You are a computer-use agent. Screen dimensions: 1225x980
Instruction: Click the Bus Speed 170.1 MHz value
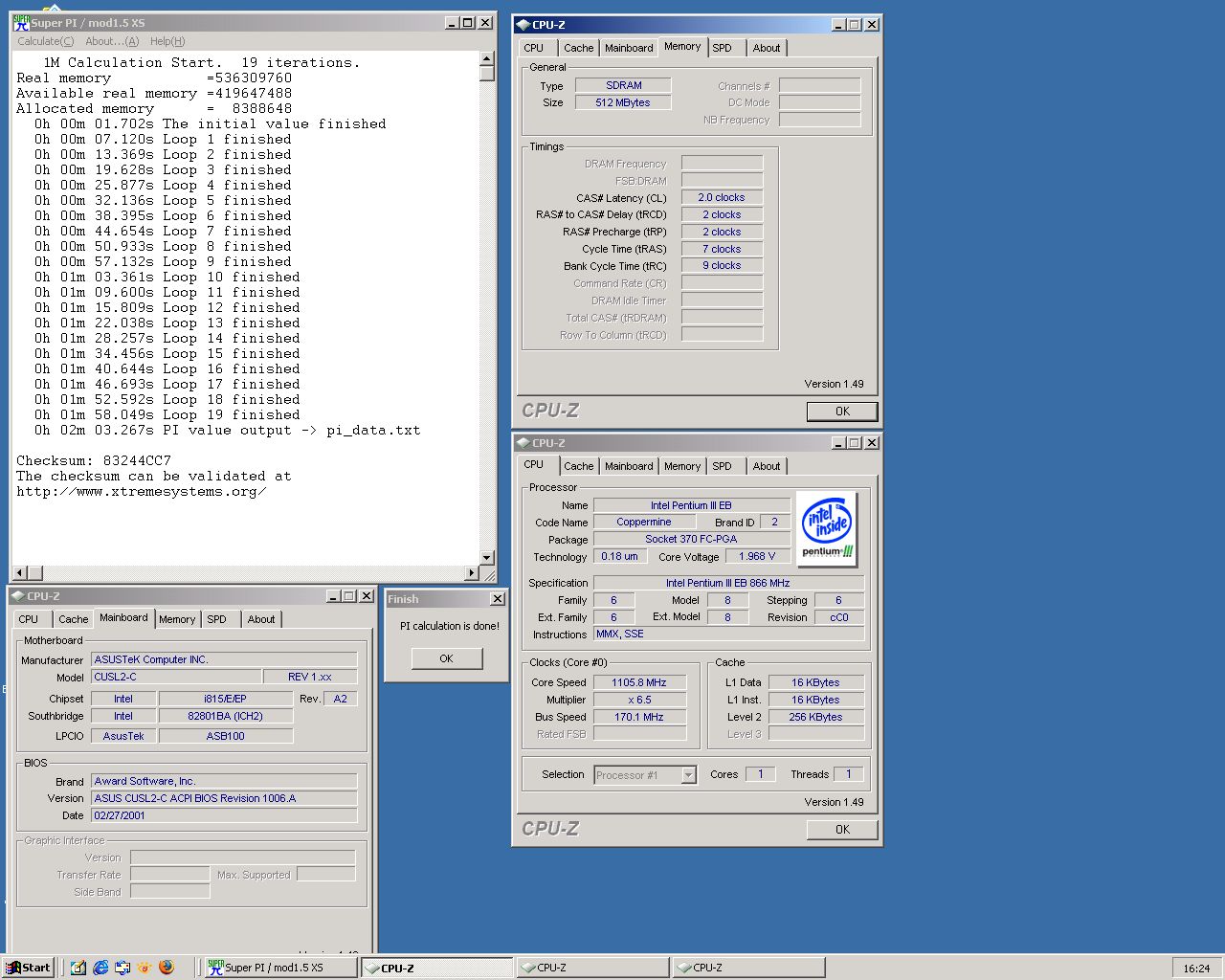(x=639, y=717)
